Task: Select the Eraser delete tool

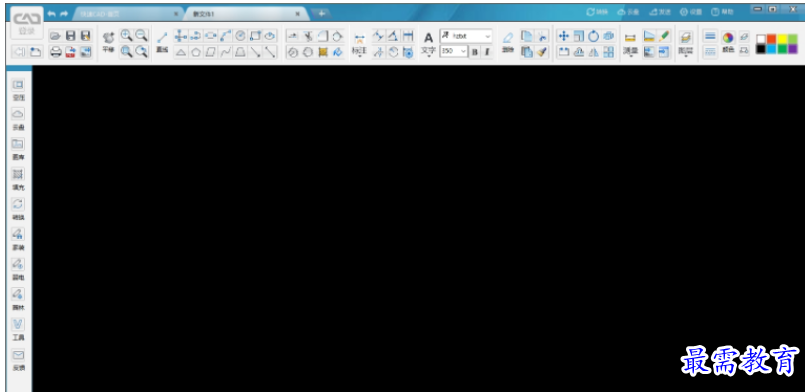Action: click(x=508, y=42)
